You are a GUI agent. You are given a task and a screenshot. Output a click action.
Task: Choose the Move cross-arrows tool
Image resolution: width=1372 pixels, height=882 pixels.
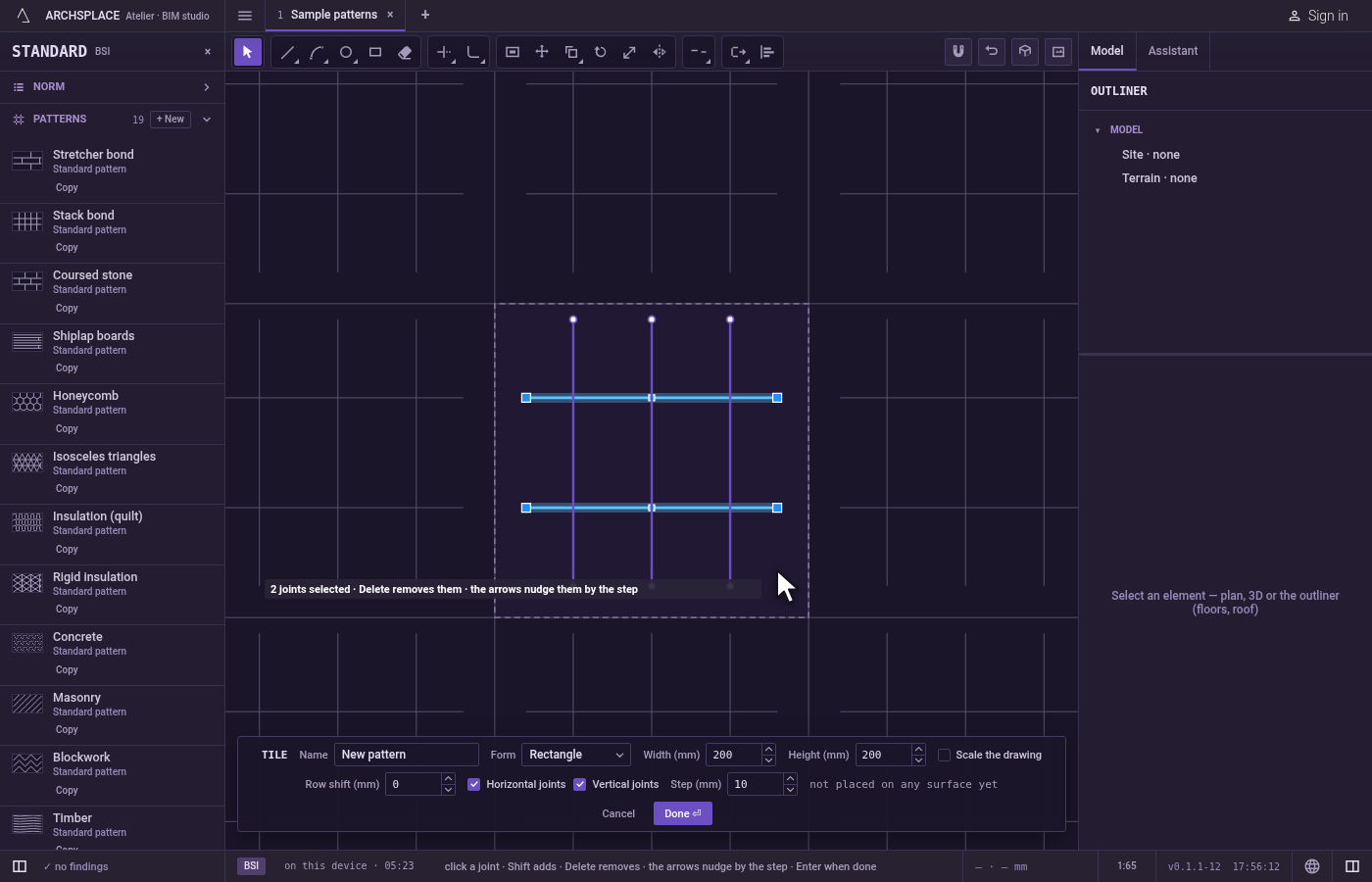click(542, 52)
